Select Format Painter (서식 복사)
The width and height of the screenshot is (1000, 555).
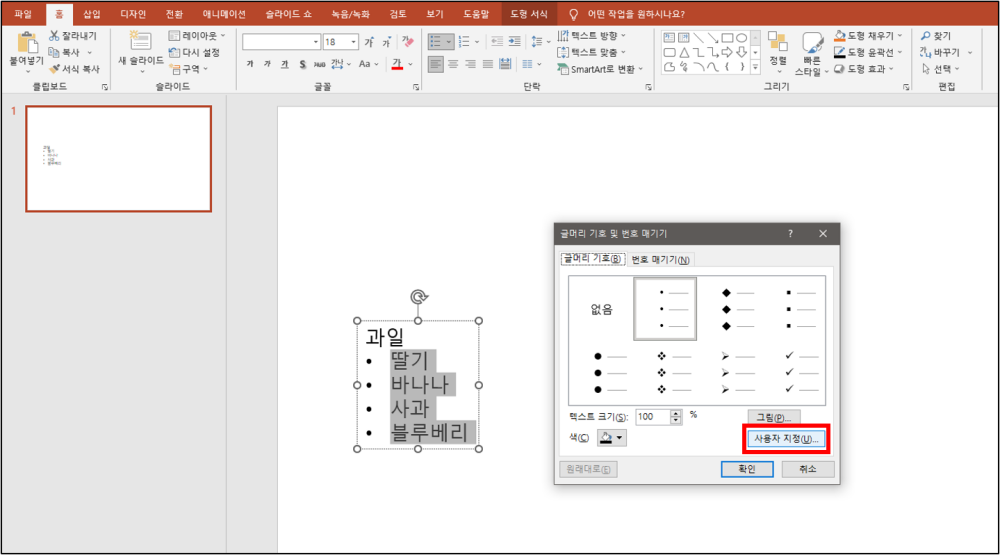[74, 69]
